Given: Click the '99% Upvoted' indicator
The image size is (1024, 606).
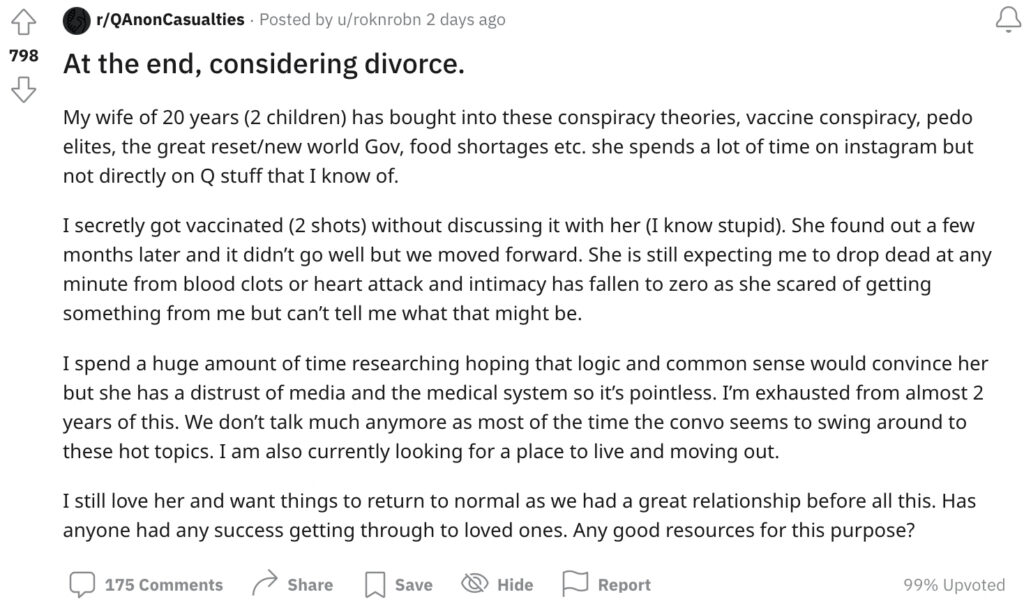Looking at the screenshot, I should click(954, 585).
